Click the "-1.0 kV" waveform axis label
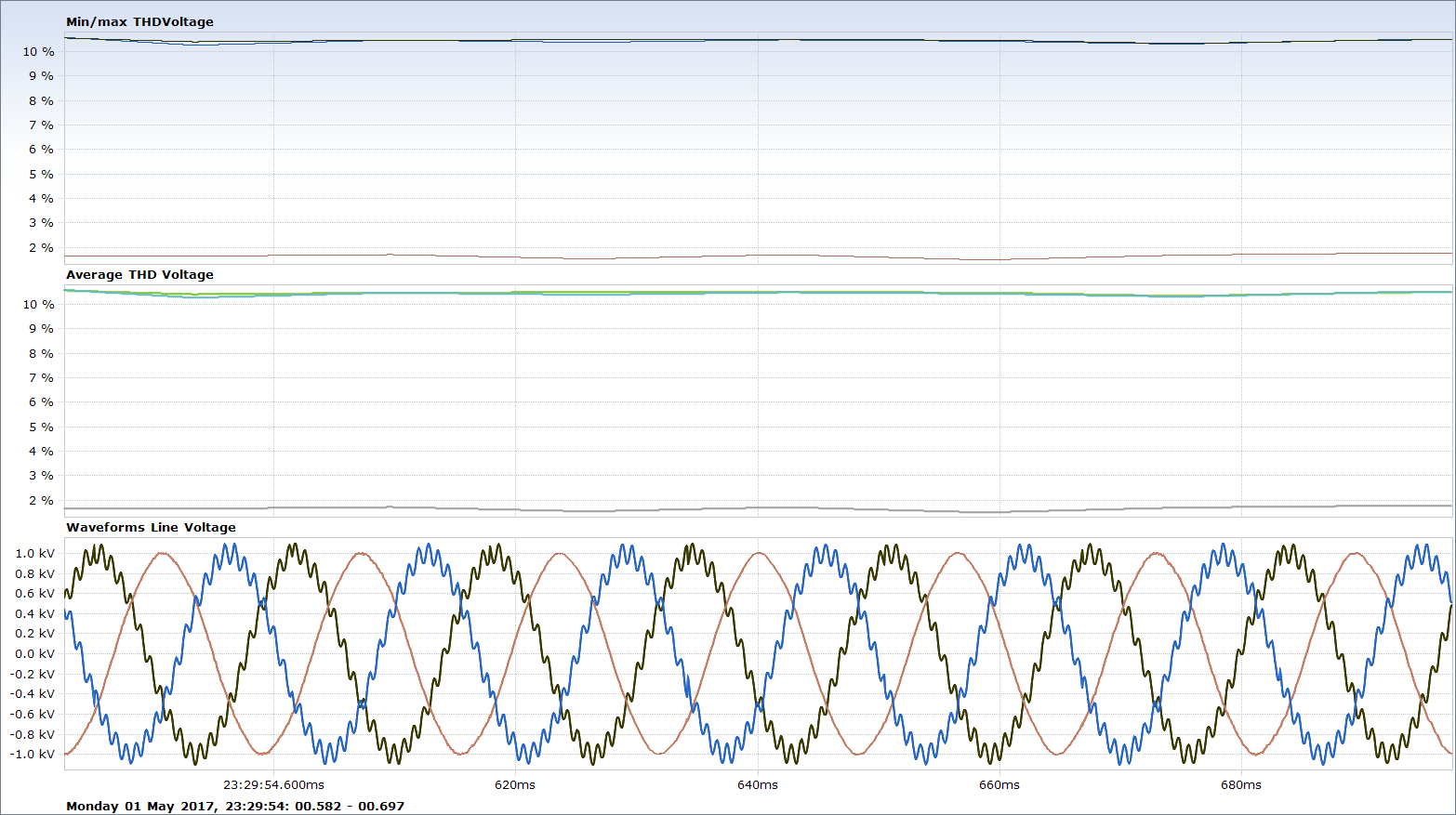1456x815 pixels. point(33,754)
